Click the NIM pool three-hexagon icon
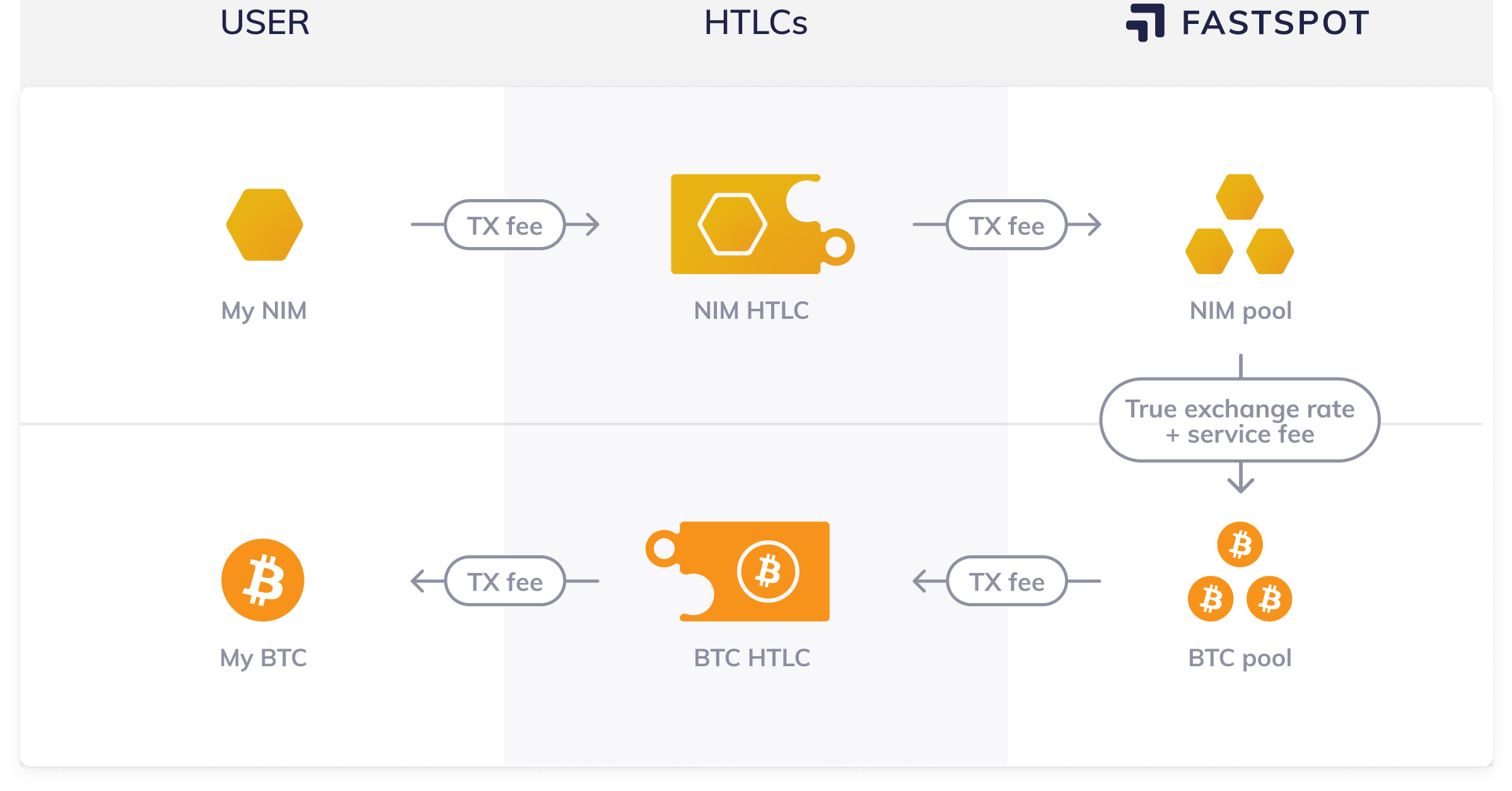The height and width of the screenshot is (791, 1512). point(1240,225)
